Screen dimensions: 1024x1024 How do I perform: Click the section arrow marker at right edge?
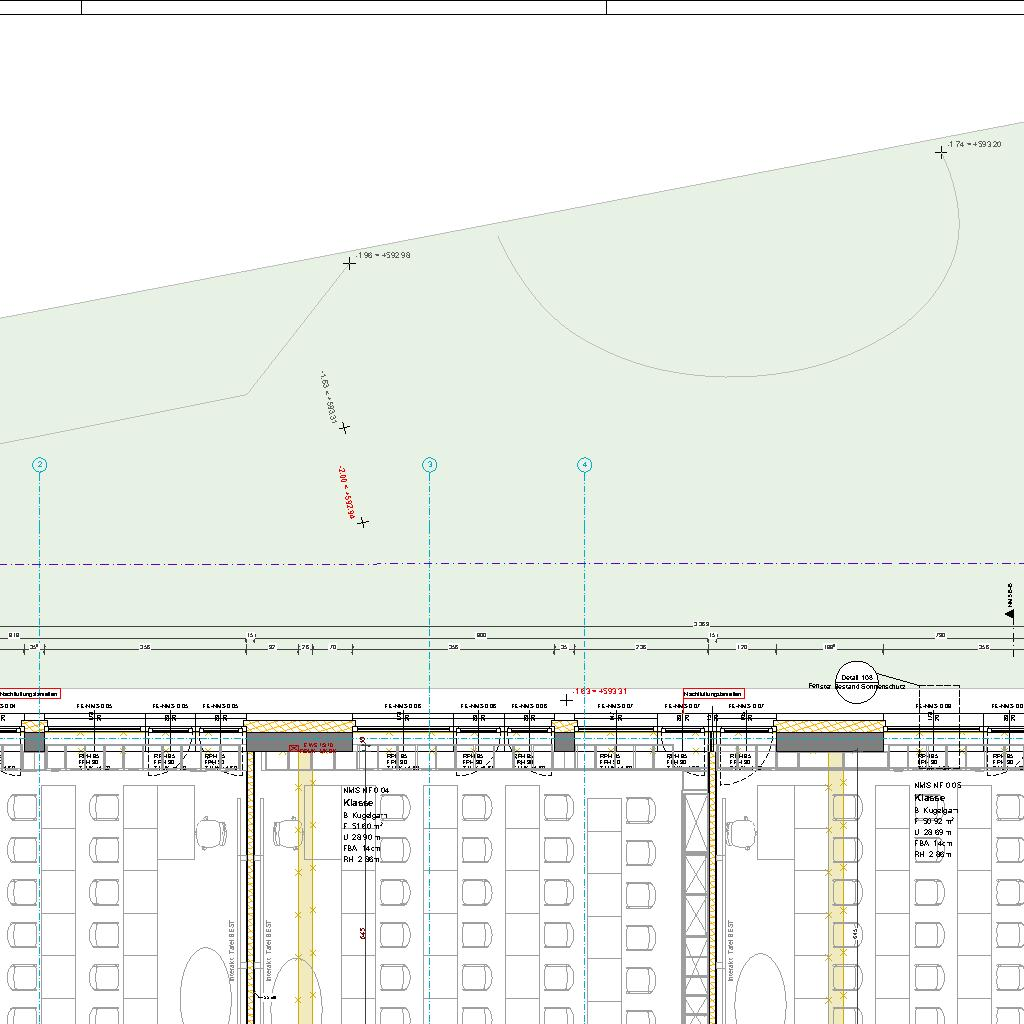(x=1010, y=612)
